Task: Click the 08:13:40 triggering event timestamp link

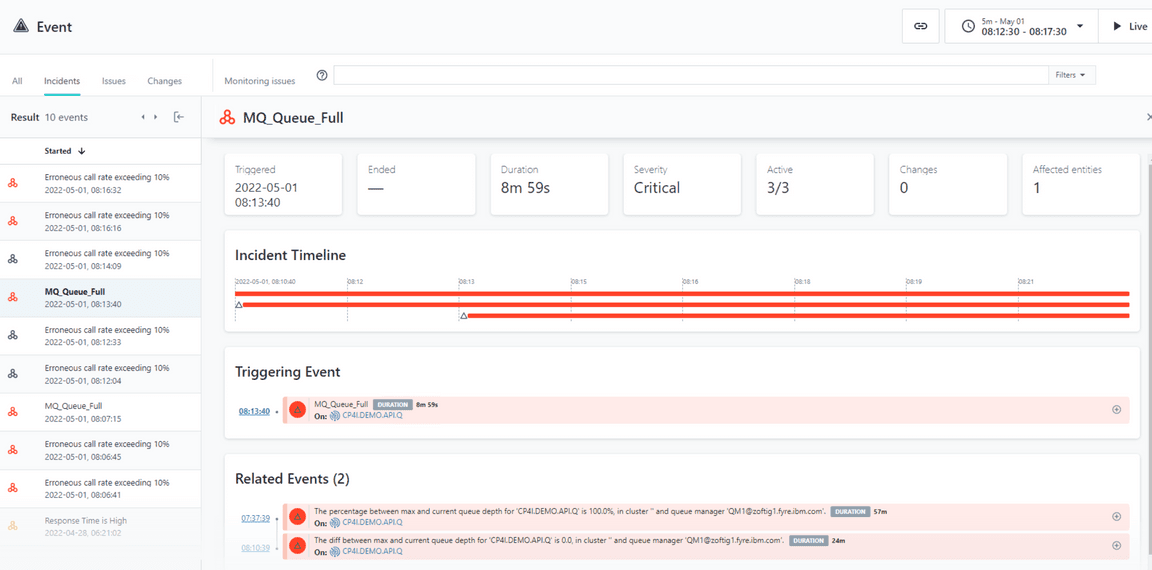Action: [254, 411]
